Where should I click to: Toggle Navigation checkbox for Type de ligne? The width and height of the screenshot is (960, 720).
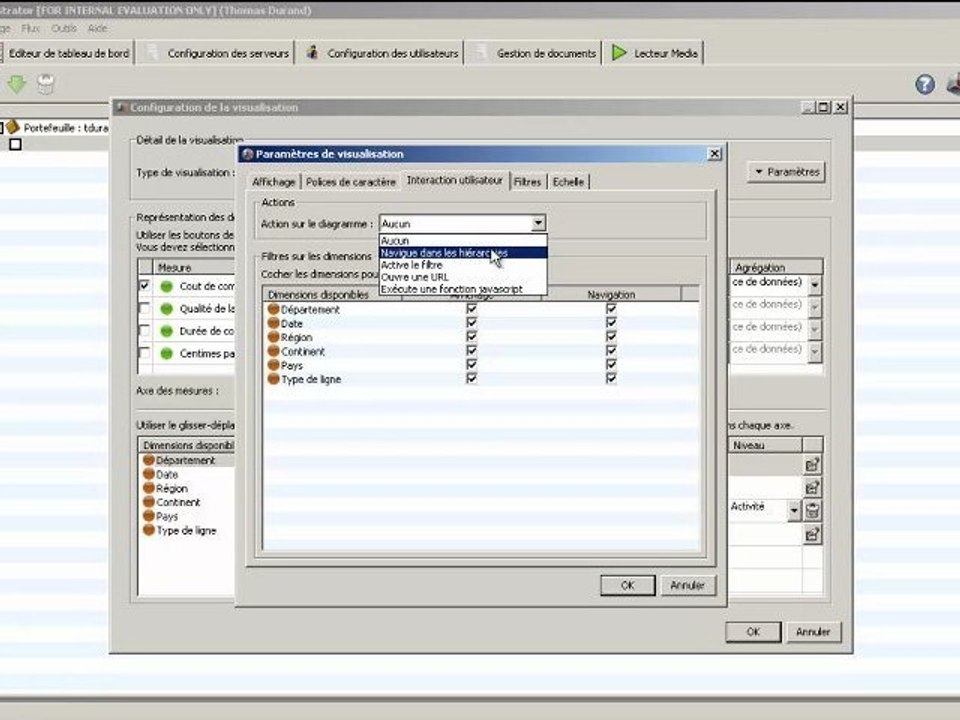tap(611, 378)
